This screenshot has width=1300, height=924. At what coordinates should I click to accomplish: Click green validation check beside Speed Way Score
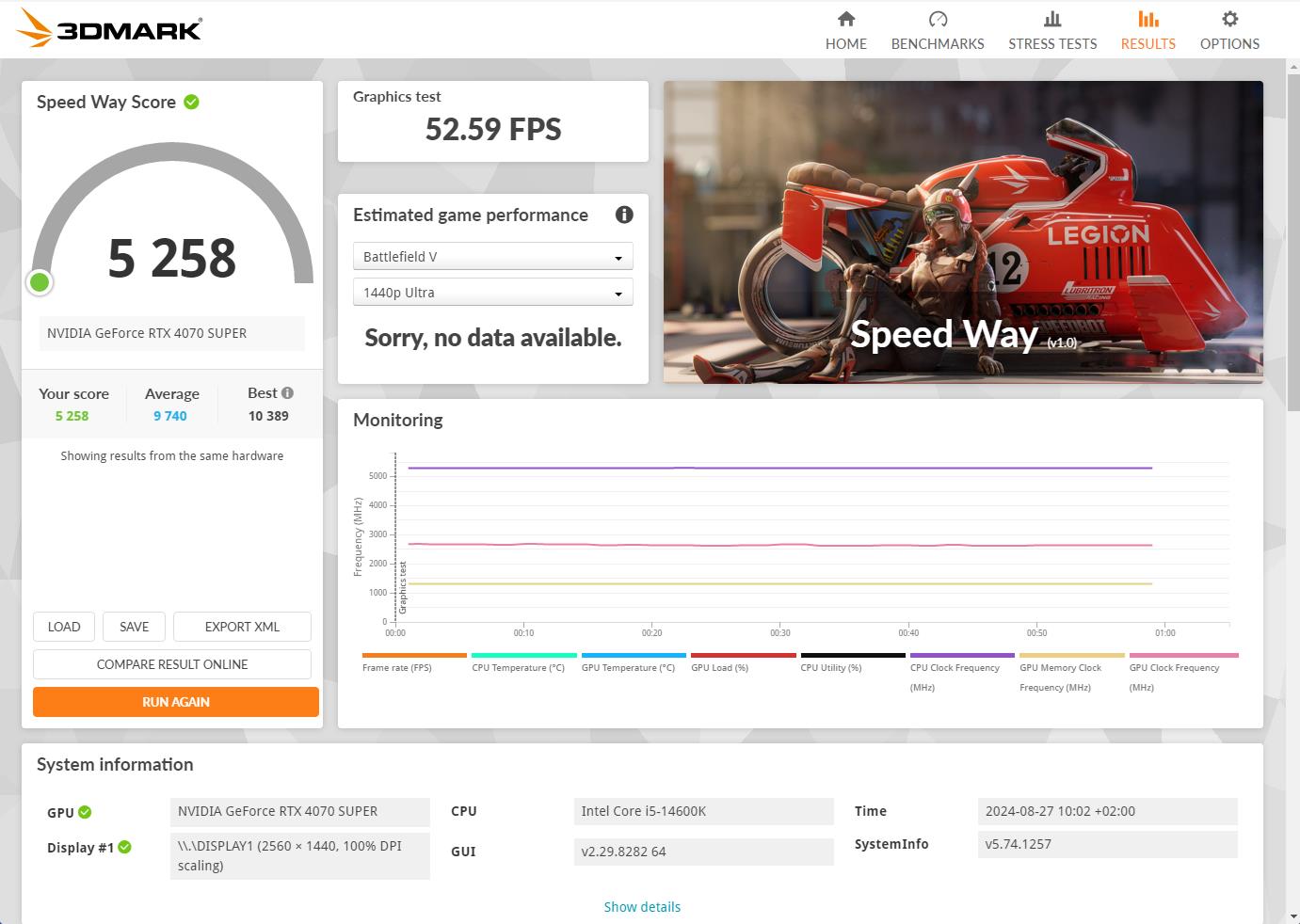tap(191, 102)
